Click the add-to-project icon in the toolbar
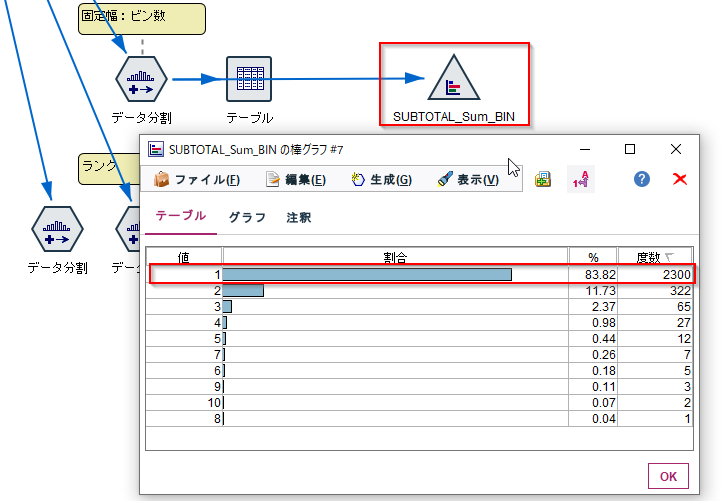The image size is (723, 501). (543, 179)
